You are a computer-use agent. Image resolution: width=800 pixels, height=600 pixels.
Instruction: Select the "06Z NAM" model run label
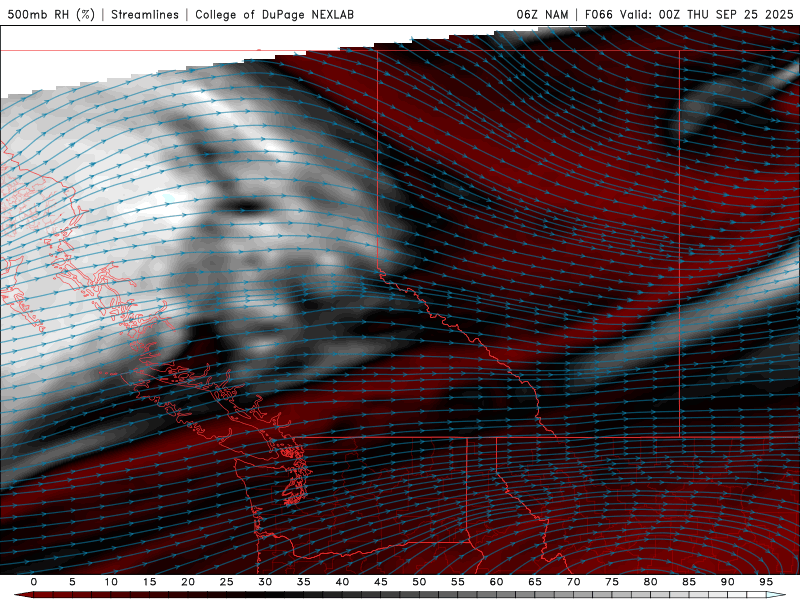(x=542, y=14)
